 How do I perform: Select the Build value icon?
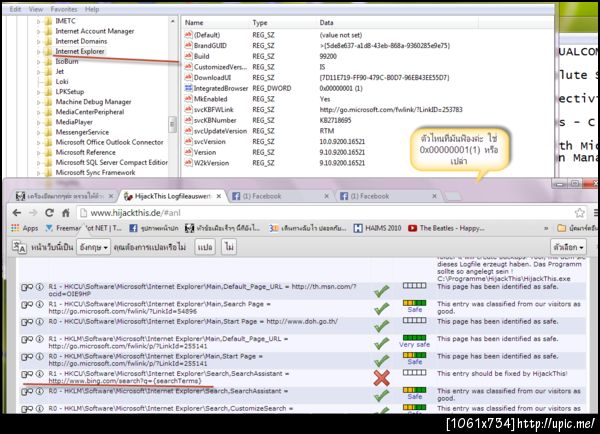tap(188, 56)
